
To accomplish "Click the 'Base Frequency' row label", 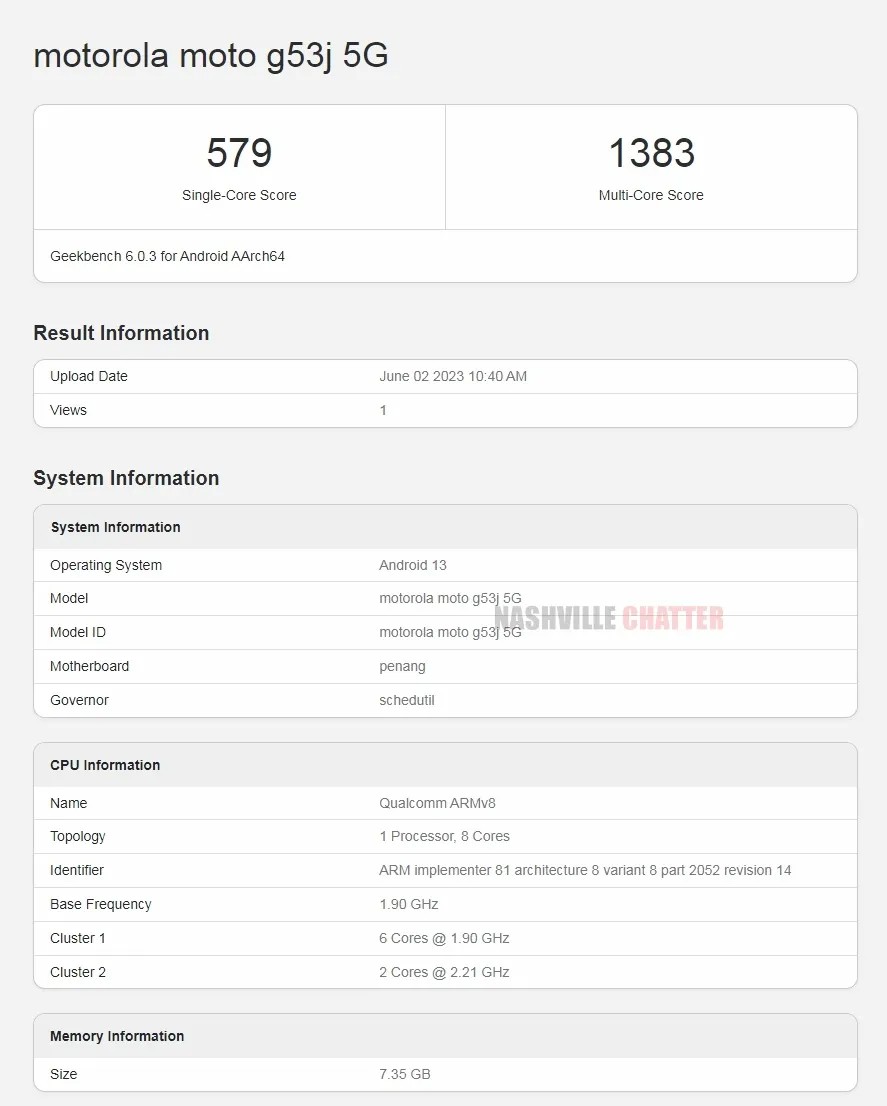I will pos(101,904).
